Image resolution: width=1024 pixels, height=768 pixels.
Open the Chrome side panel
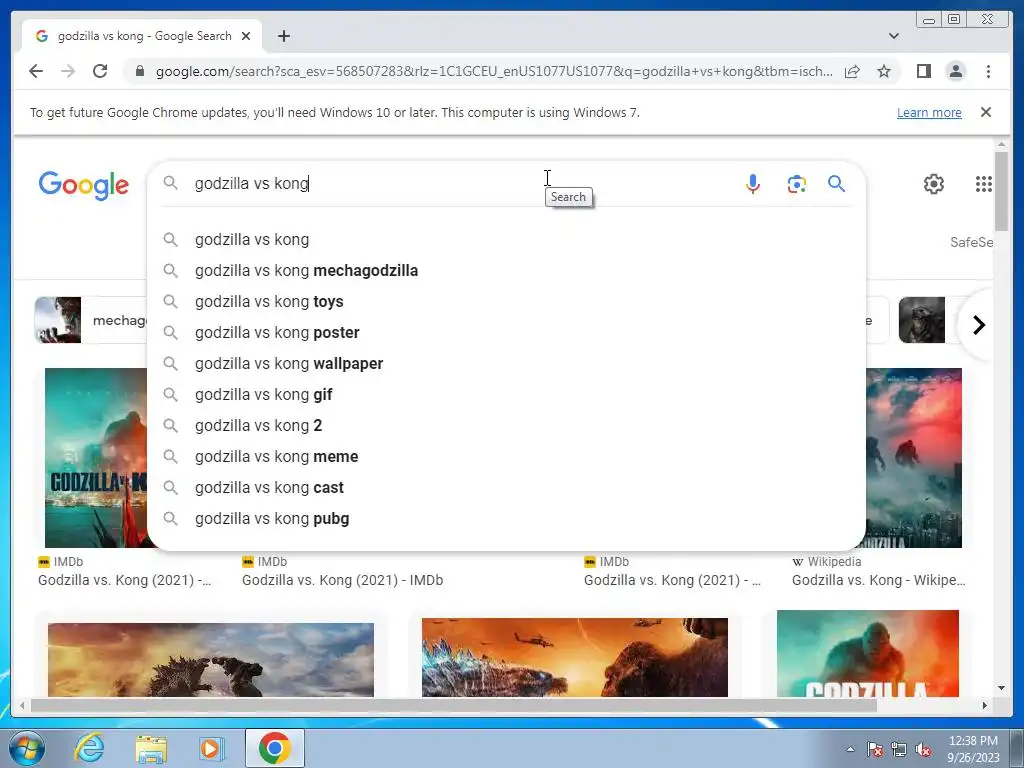[x=923, y=71]
